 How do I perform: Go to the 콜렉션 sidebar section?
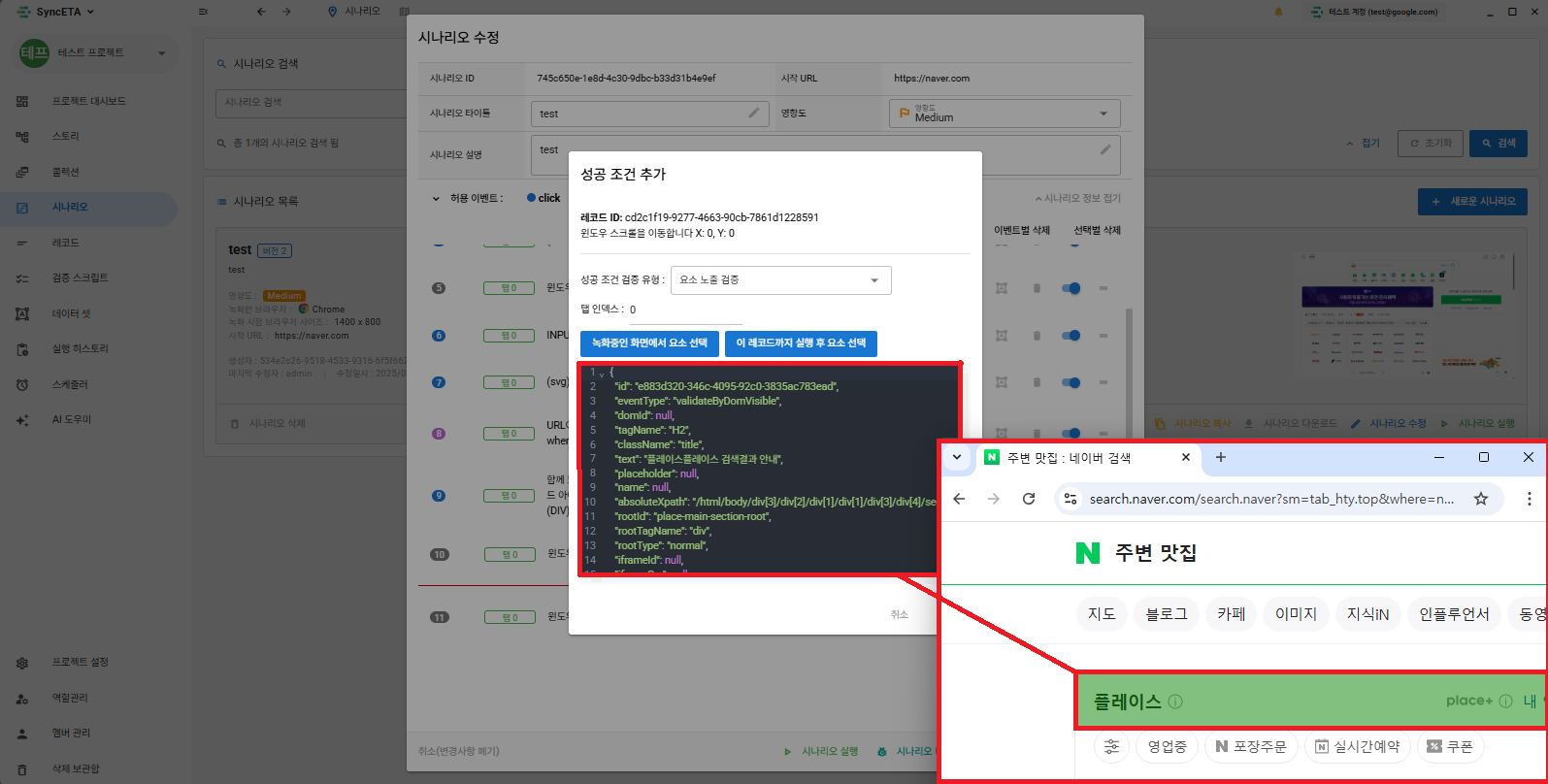tap(66, 172)
